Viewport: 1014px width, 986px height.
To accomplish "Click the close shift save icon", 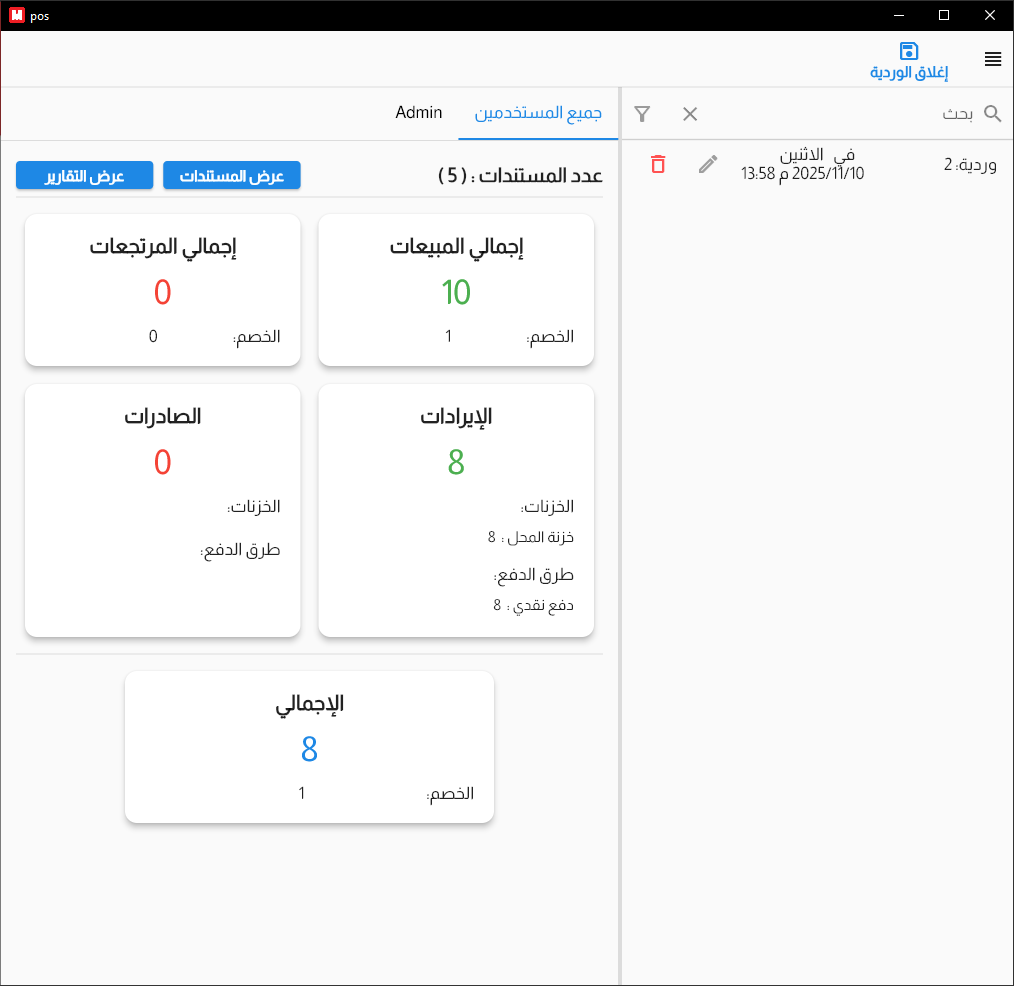I will pos(908,50).
